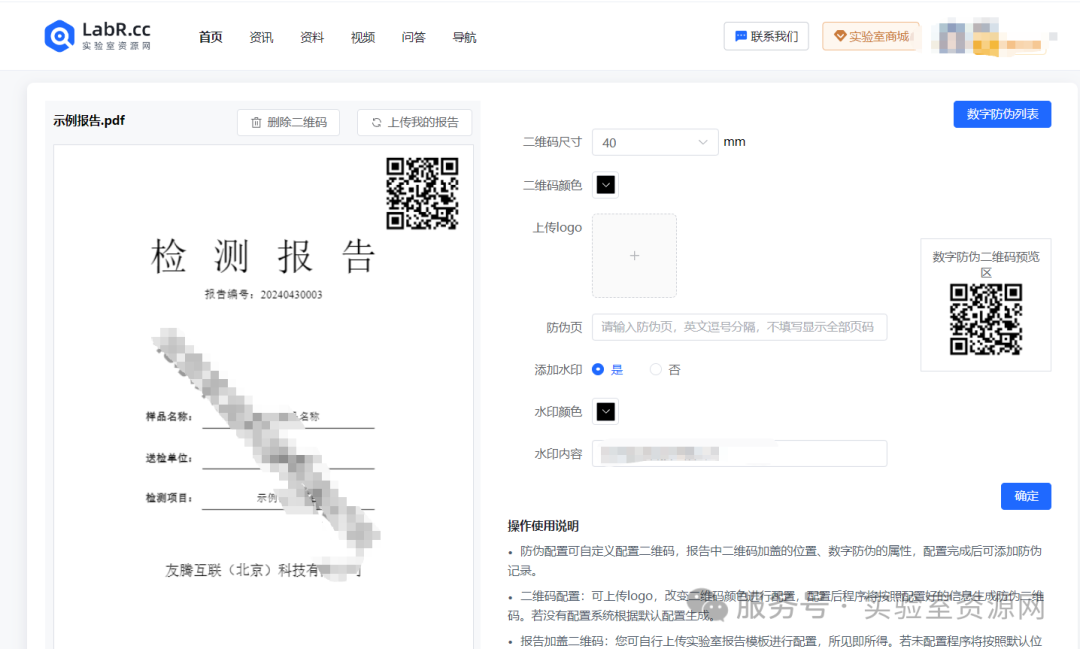Click the 样品名称 label in report
This screenshot has height=649, width=1080.
coord(169,416)
